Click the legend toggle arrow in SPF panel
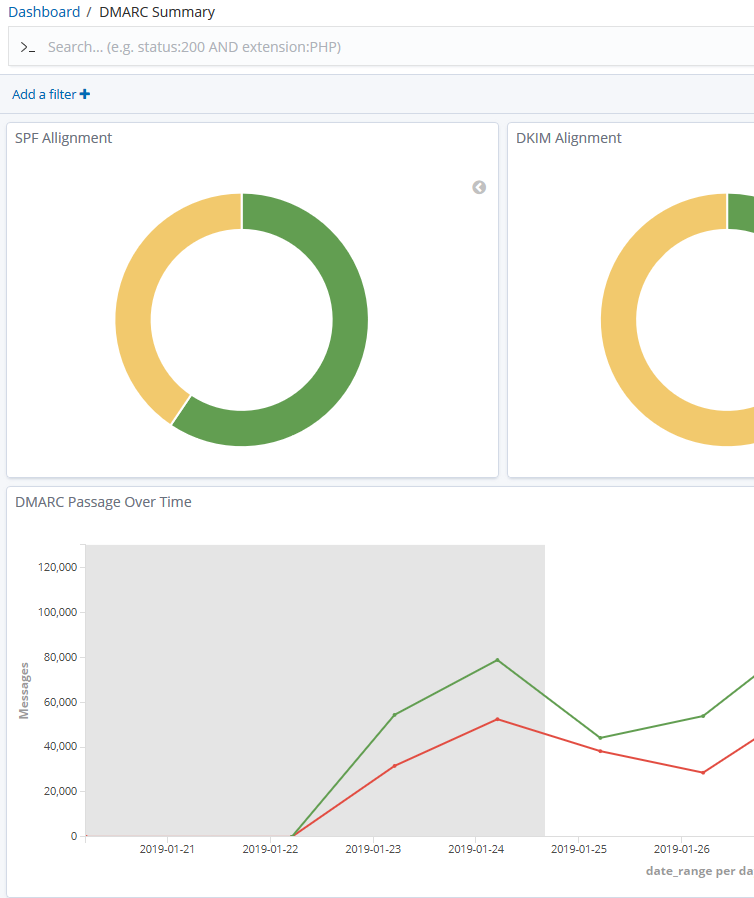This screenshot has height=898, width=754. point(479,187)
